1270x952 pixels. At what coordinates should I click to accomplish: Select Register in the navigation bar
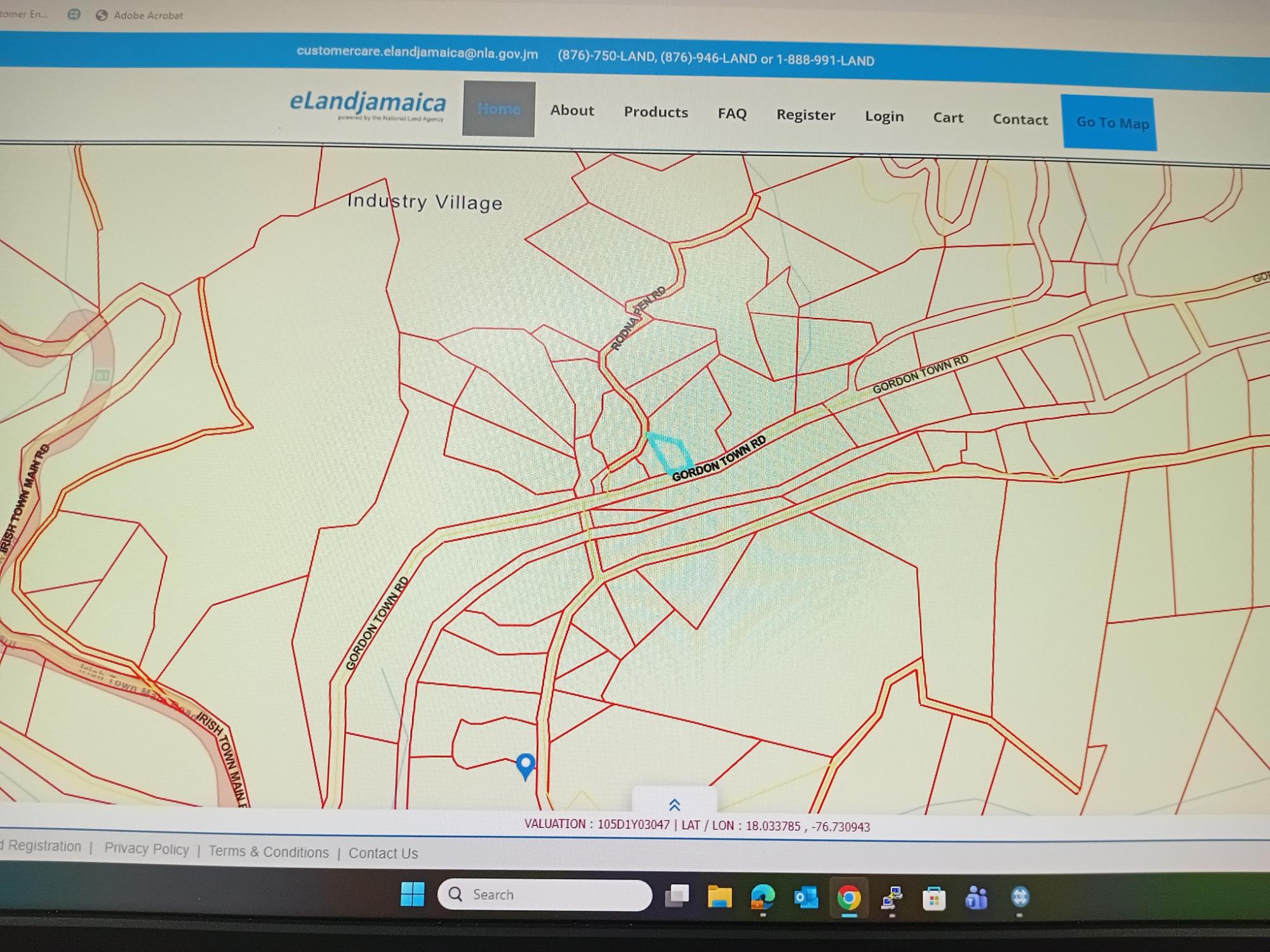(x=806, y=115)
